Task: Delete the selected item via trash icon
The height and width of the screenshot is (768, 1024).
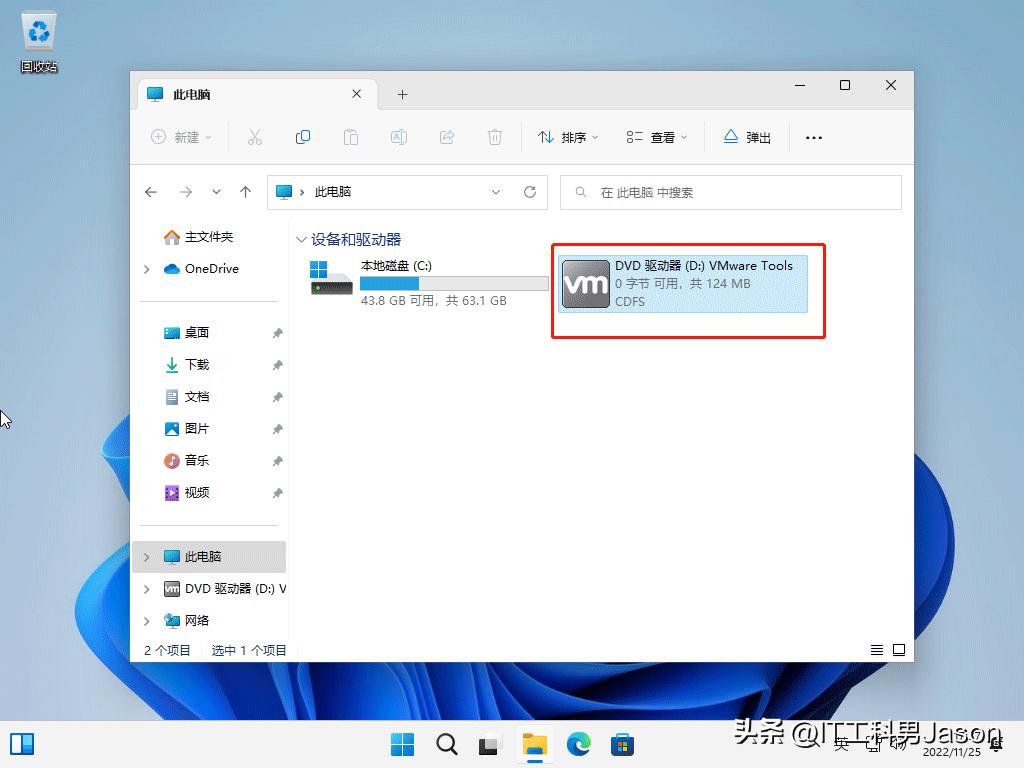Action: click(x=493, y=137)
